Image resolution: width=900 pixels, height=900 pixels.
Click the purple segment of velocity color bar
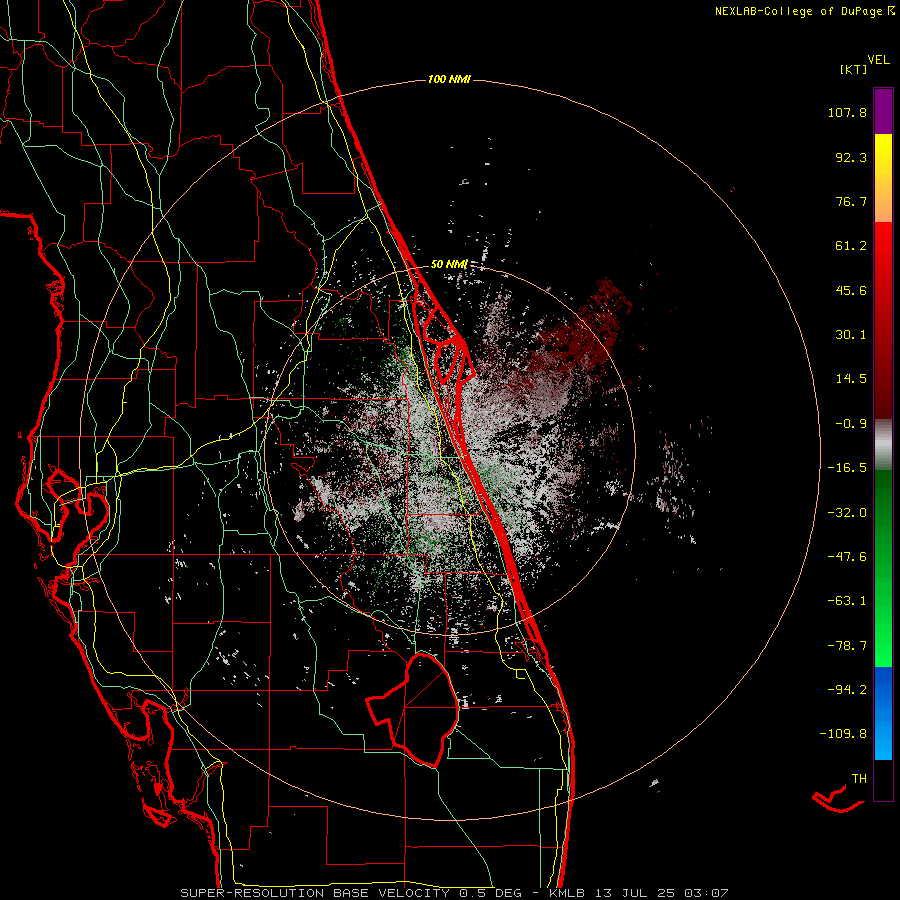(883, 111)
